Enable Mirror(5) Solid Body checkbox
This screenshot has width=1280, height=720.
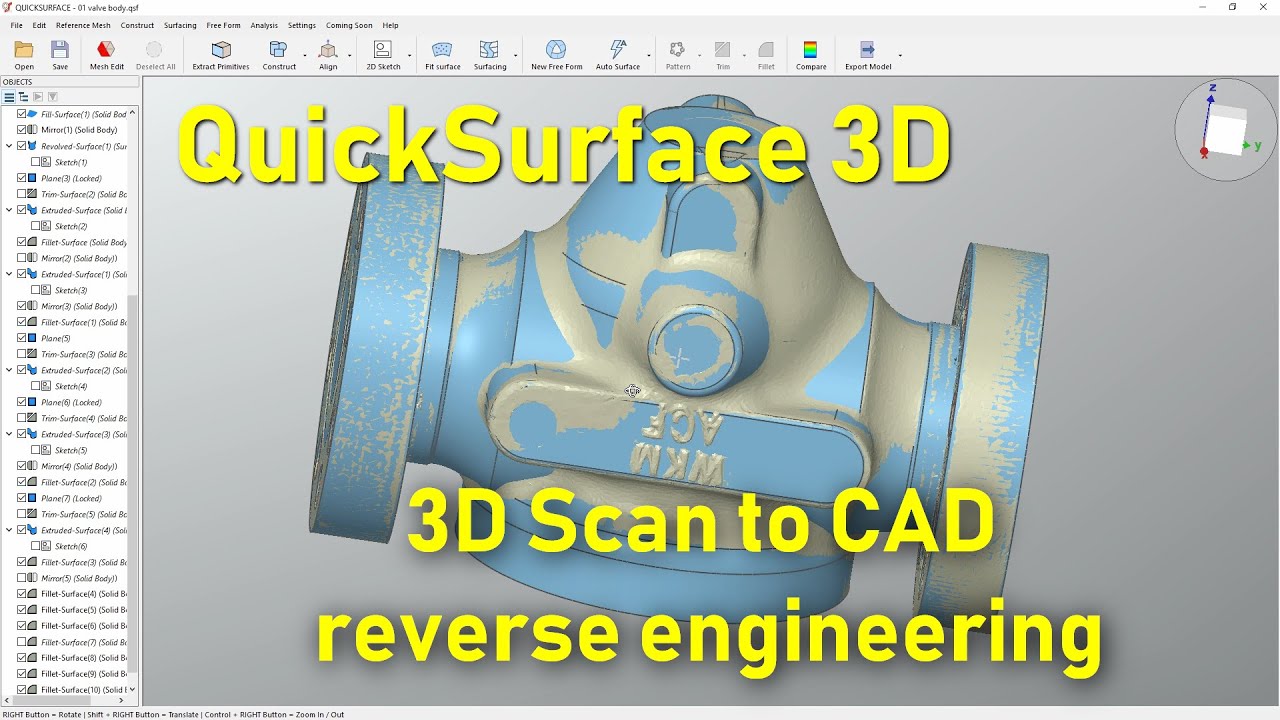click(22, 578)
